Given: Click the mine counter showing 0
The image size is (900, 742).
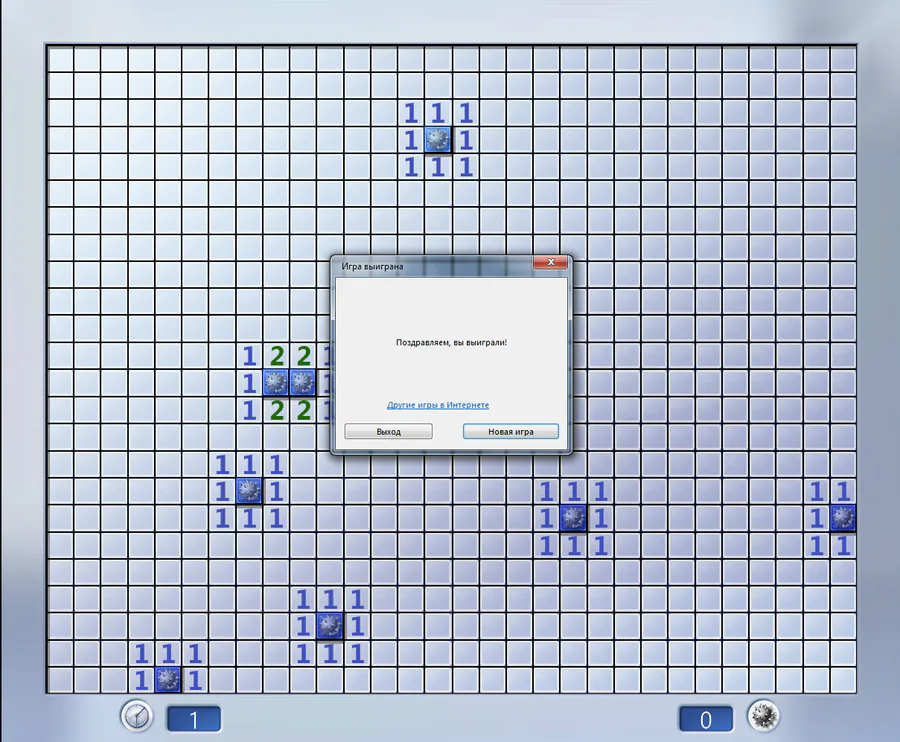Looking at the screenshot, I should pyautogui.click(x=706, y=719).
